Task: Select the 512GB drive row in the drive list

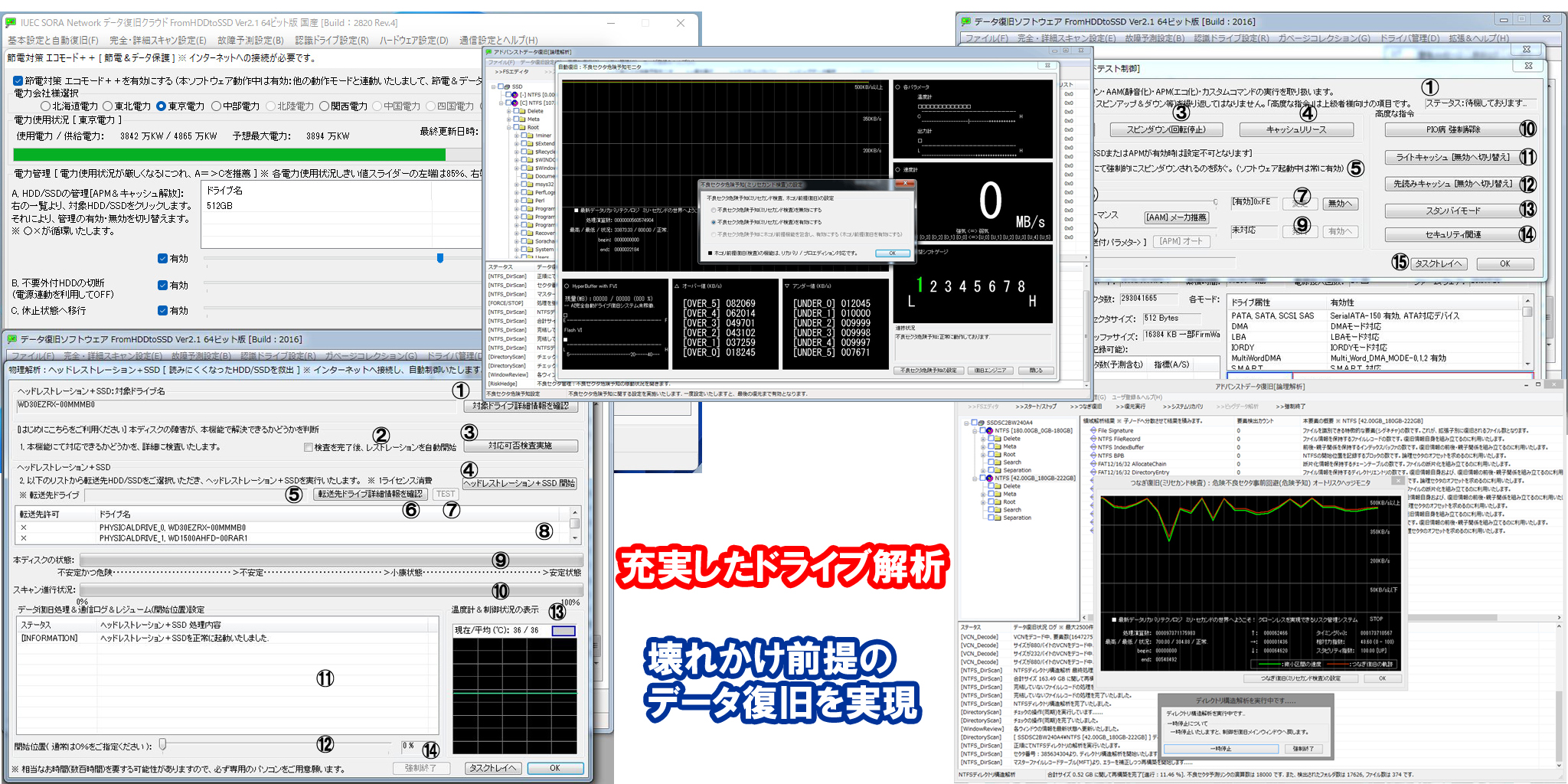Action: (x=341, y=206)
